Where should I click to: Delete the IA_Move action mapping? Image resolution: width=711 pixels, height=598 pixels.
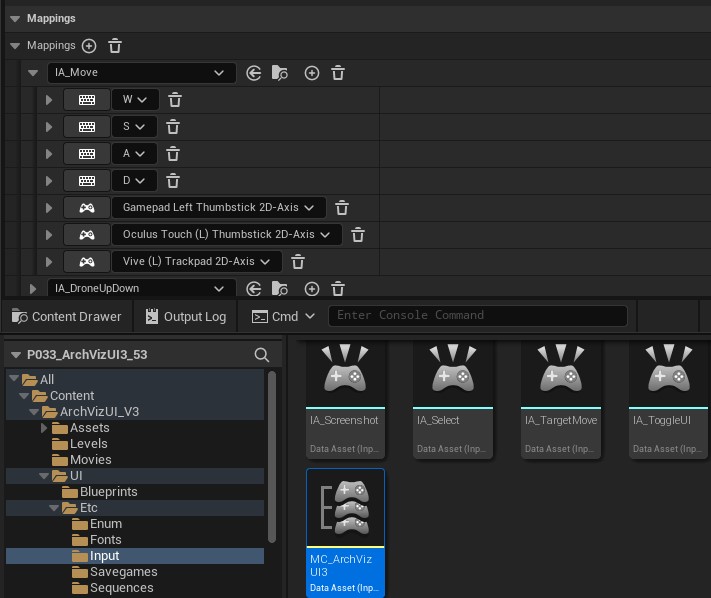point(338,73)
